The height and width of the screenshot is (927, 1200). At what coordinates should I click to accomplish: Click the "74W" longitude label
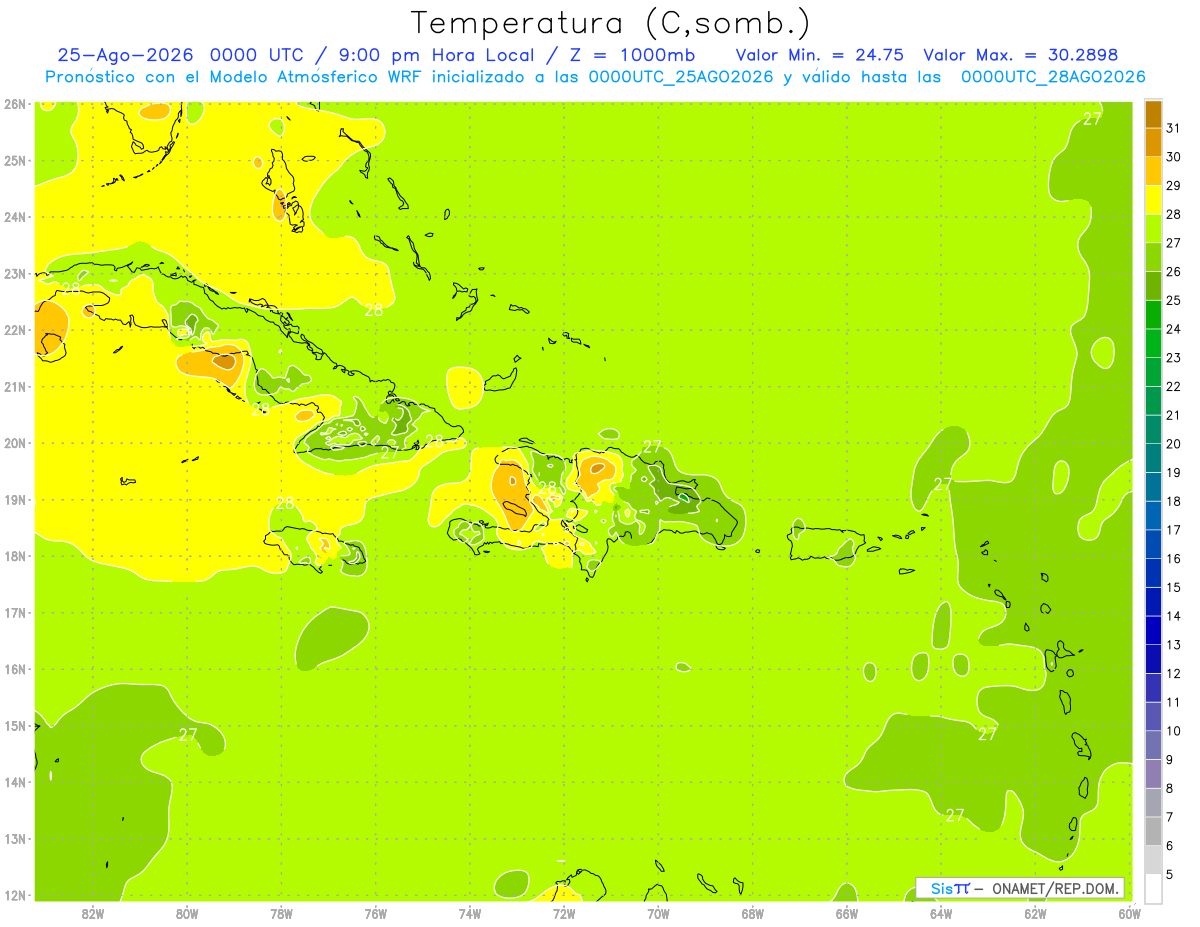point(470,913)
